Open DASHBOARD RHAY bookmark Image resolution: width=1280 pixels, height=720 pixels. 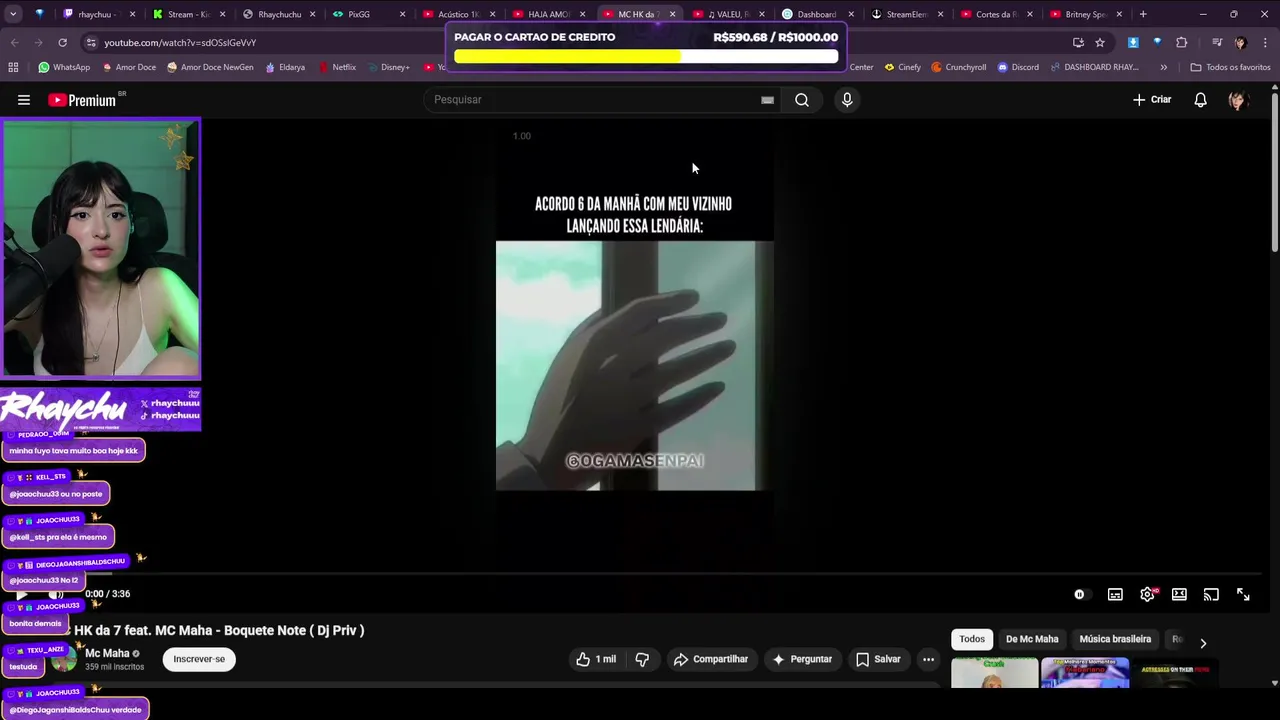[1094, 67]
